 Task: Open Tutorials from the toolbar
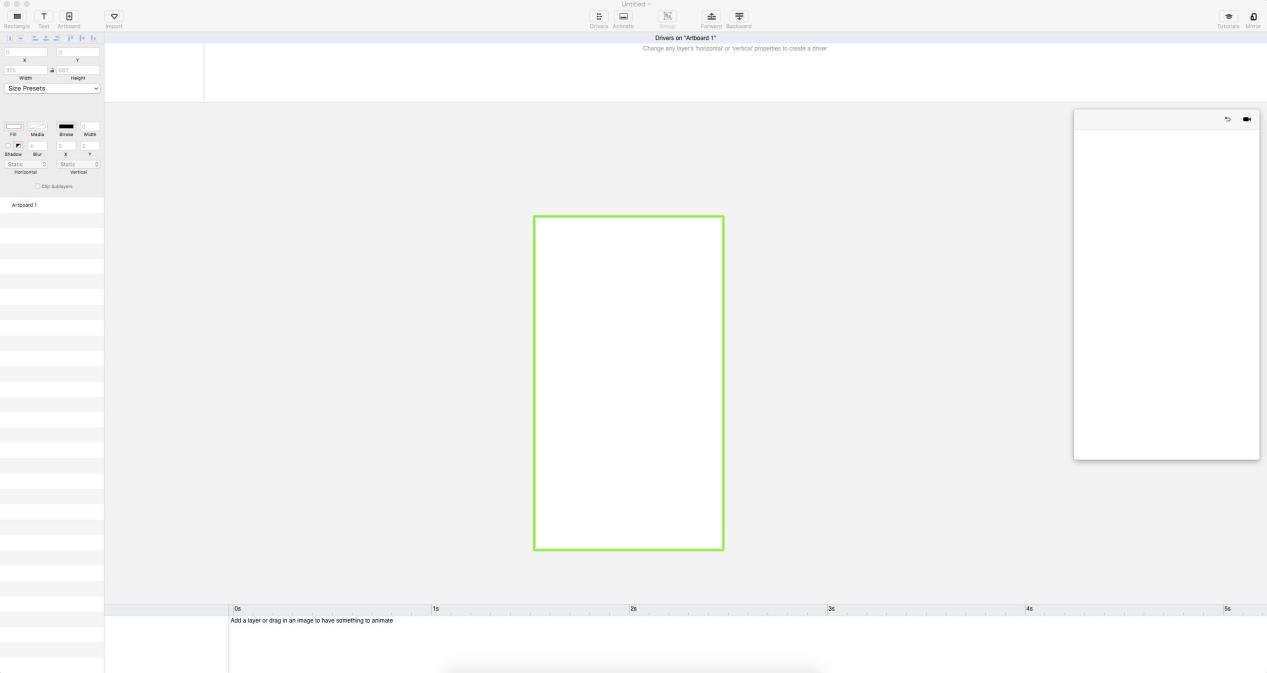(x=1228, y=17)
